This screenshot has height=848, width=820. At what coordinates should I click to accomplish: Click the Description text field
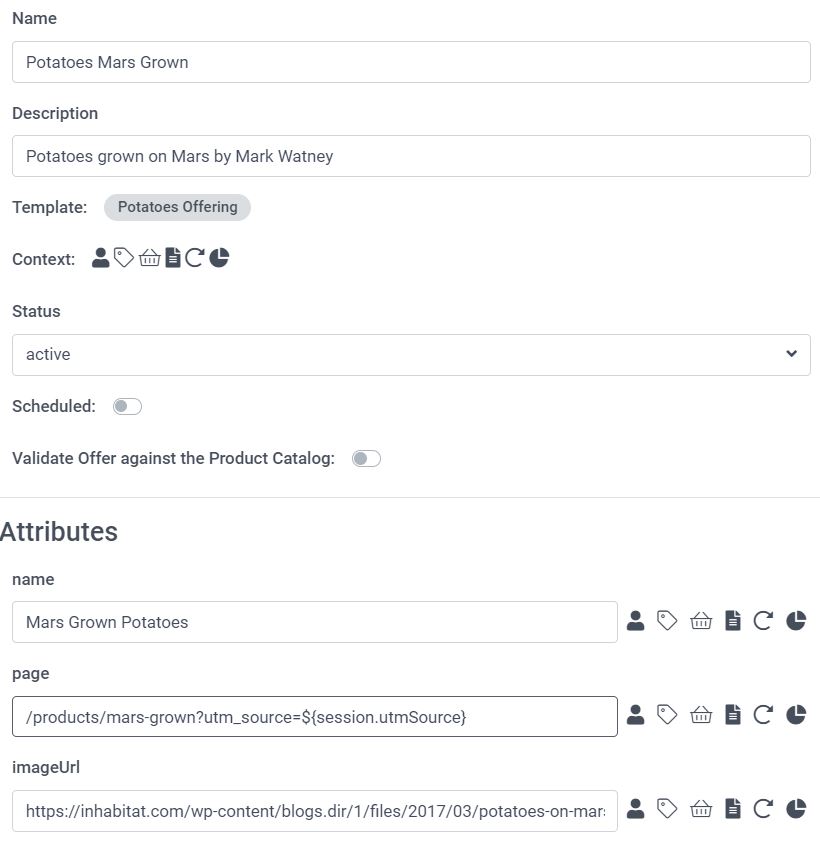tap(411, 156)
